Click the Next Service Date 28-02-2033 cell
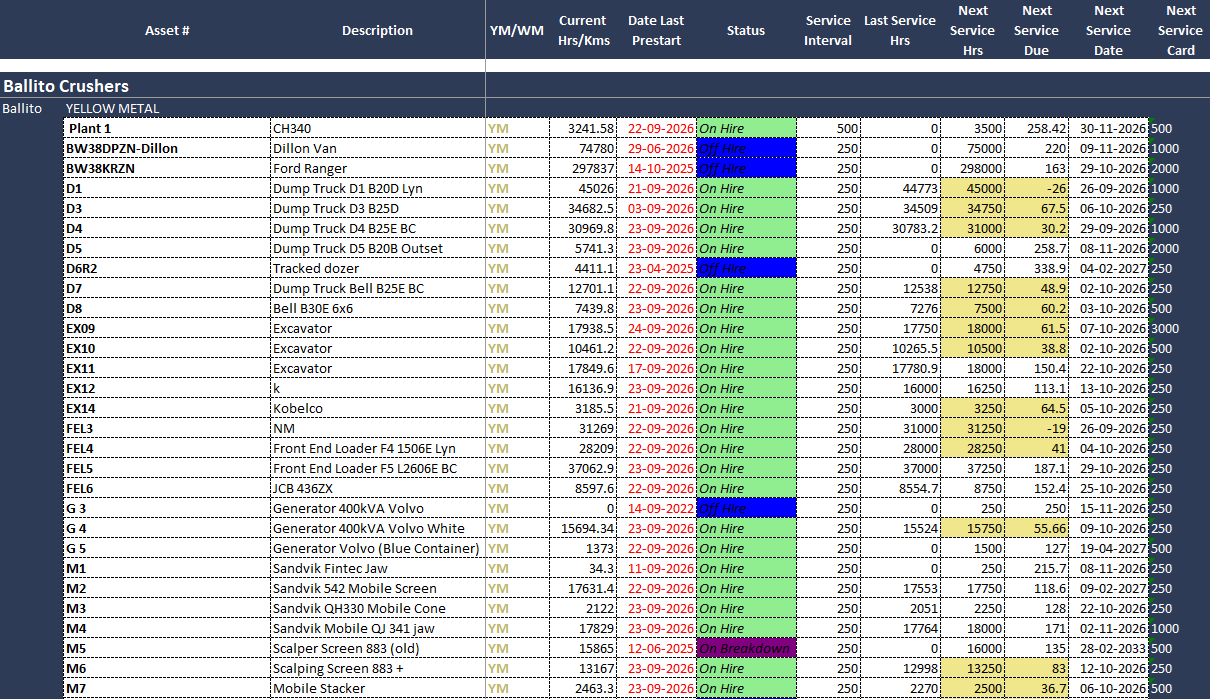 tap(1108, 648)
